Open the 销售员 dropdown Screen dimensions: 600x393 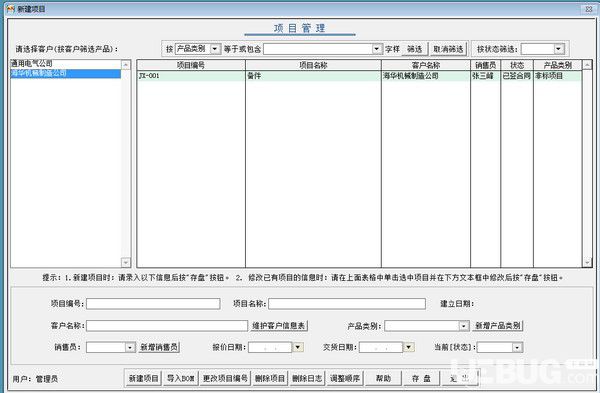[x=130, y=347]
